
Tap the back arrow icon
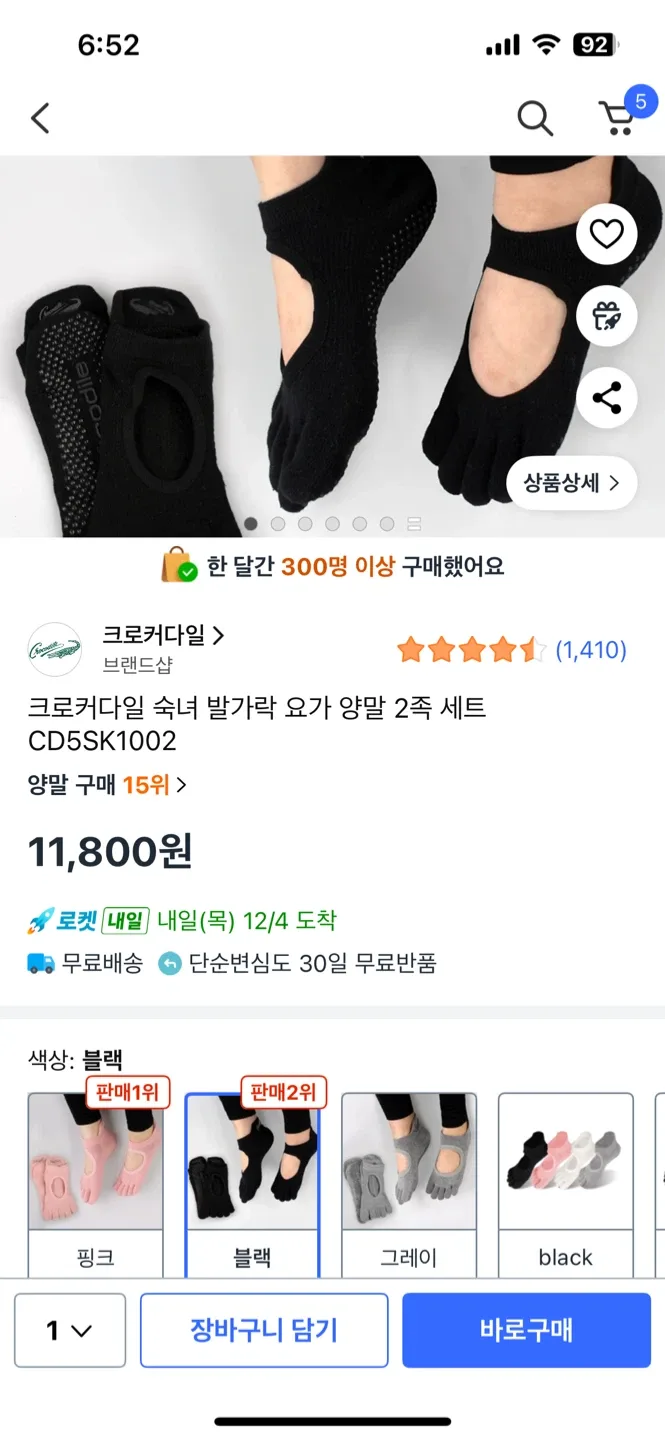(40, 118)
